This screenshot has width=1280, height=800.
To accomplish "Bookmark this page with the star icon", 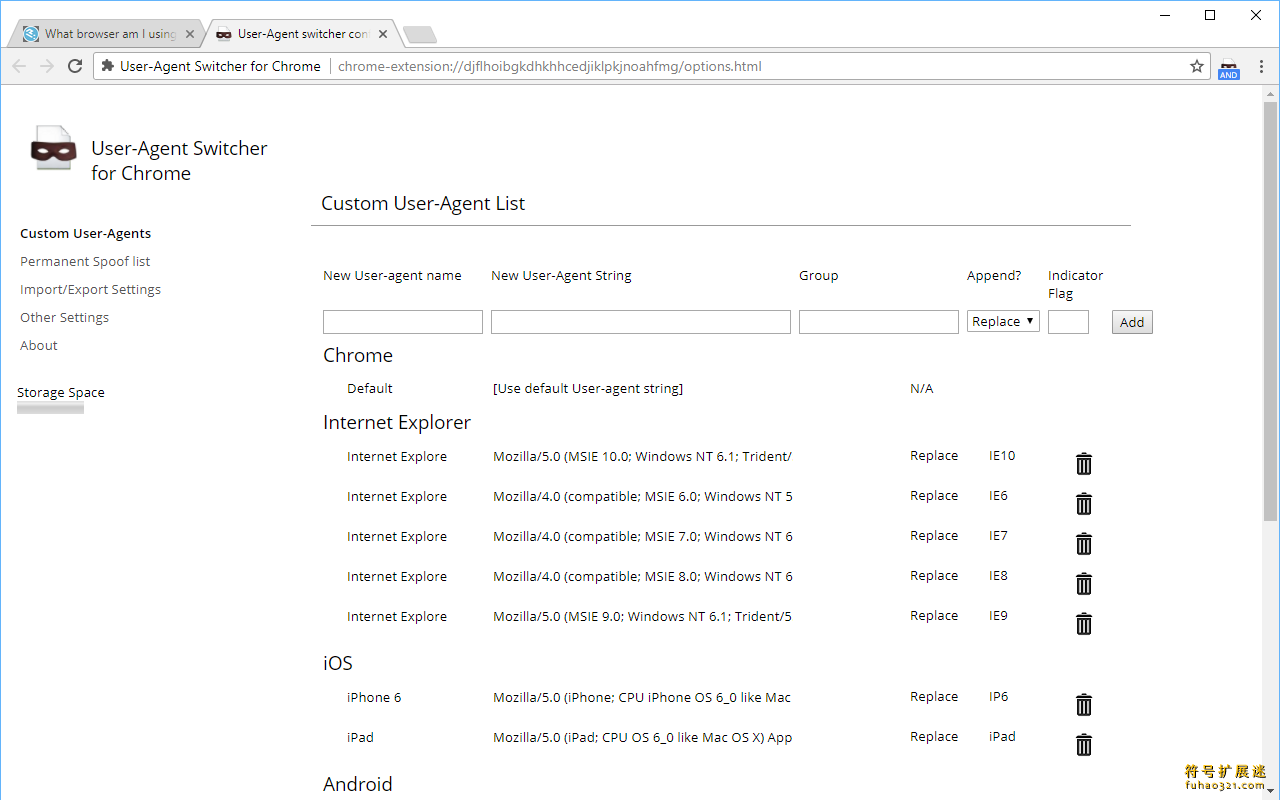I will click(x=1197, y=66).
